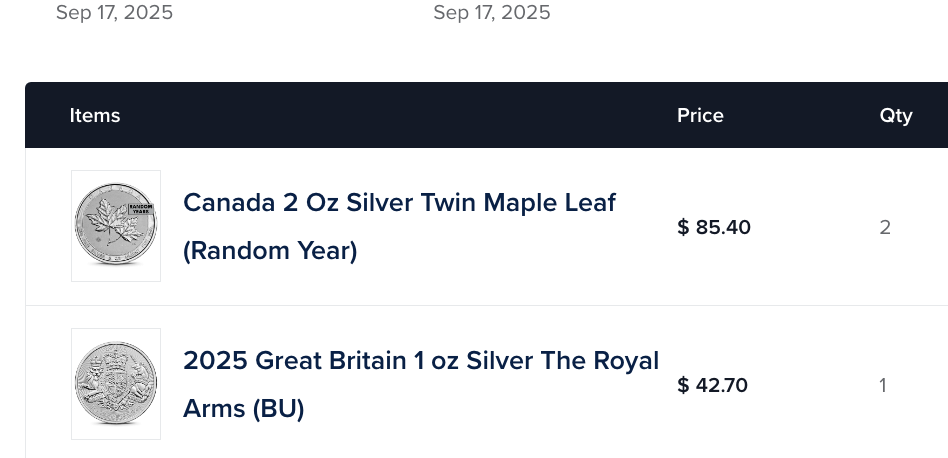
Task: Select the $ 85.40 price
Action: point(714,227)
